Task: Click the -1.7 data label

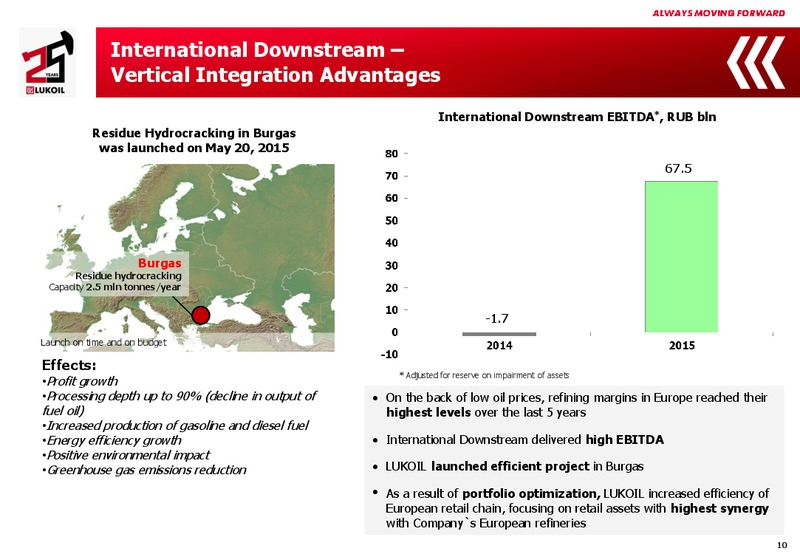Action: 496,319
